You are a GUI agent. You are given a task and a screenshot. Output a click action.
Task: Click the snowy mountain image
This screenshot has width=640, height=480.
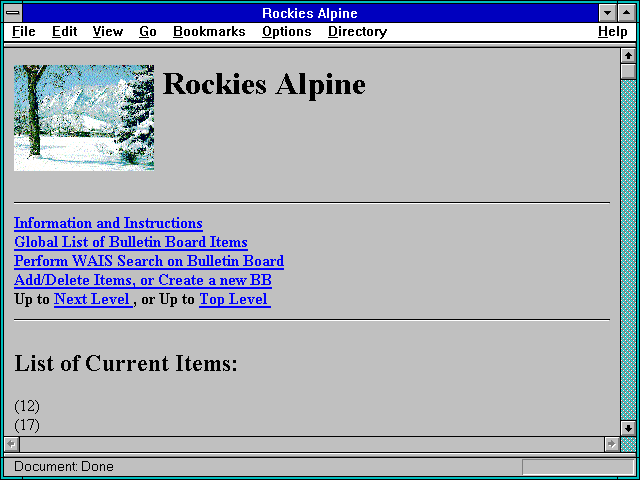(84, 118)
